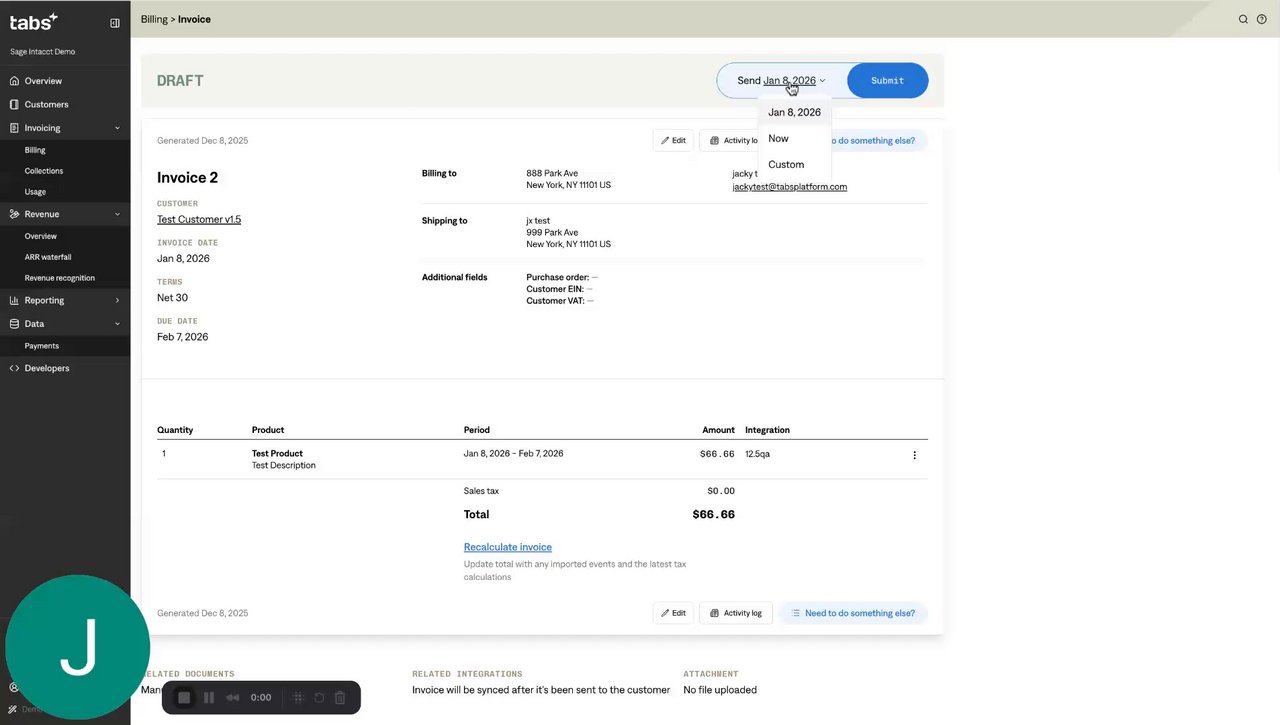
Task: Expand the Reporting section
Action: point(117,300)
